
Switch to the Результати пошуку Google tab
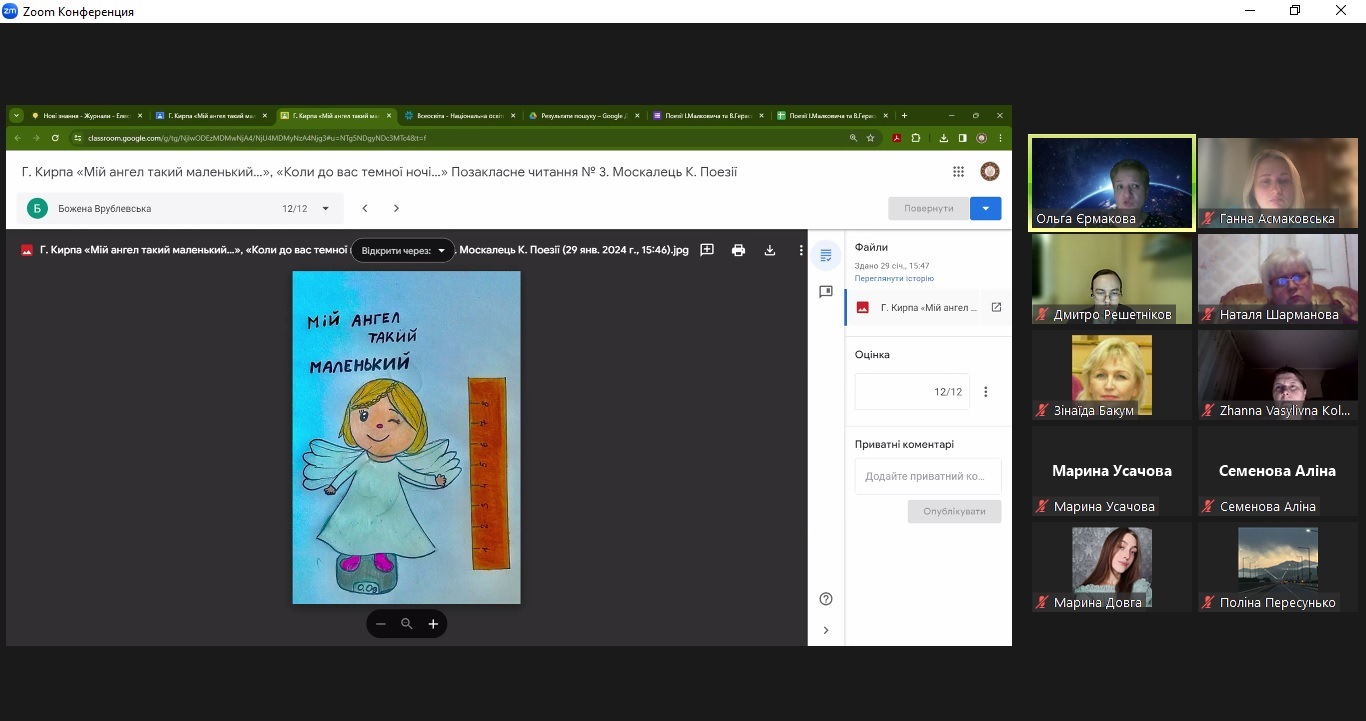[583, 115]
